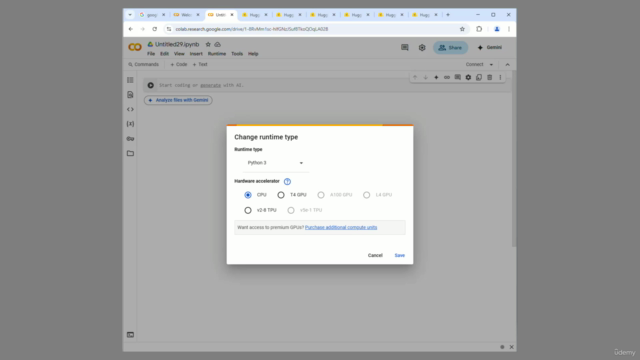The height and width of the screenshot is (360, 640).
Task: Add a comment to the cell icon
Action: point(458,78)
